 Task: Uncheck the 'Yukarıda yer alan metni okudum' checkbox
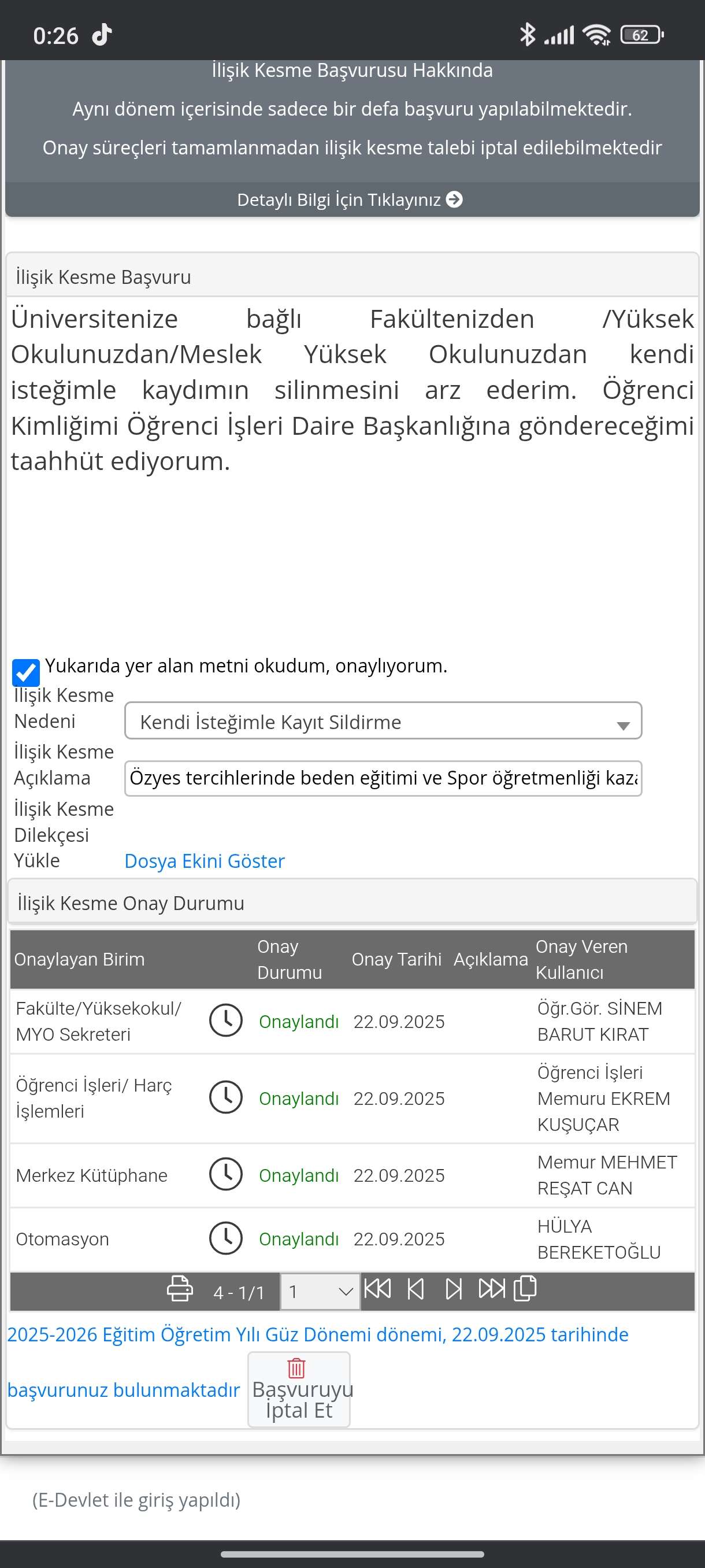(x=26, y=672)
